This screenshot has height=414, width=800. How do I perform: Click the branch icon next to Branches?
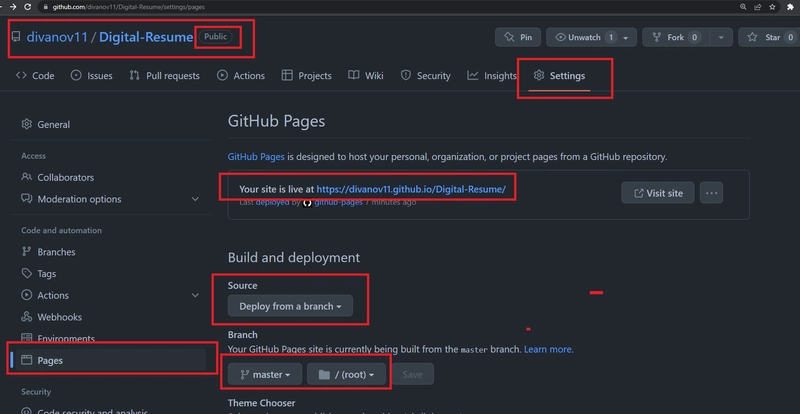point(27,252)
